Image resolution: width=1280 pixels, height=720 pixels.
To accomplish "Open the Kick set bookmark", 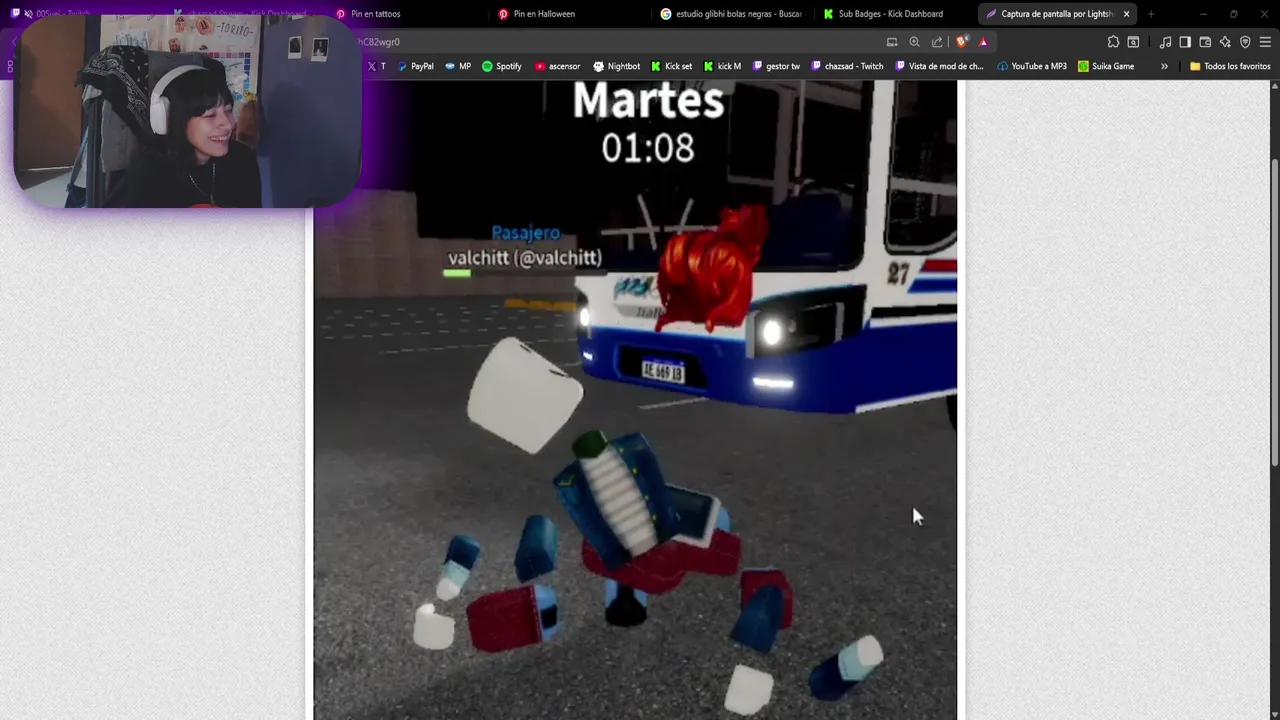I will coord(671,66).
